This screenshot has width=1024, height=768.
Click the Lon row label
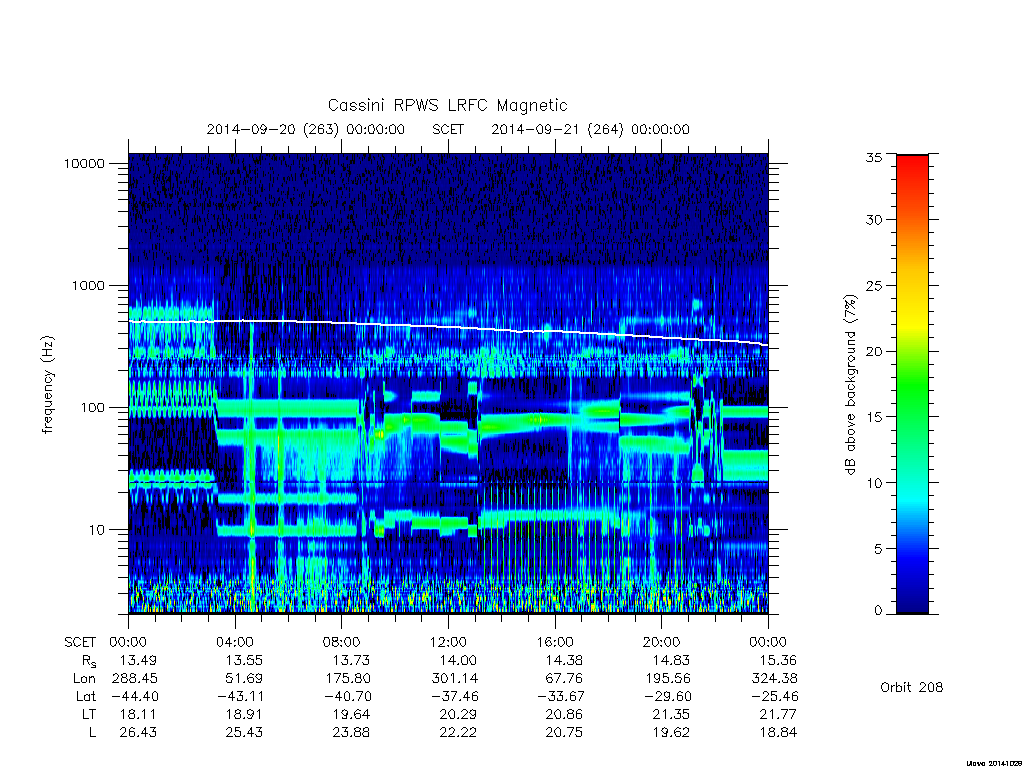click(x=84, y=679)
